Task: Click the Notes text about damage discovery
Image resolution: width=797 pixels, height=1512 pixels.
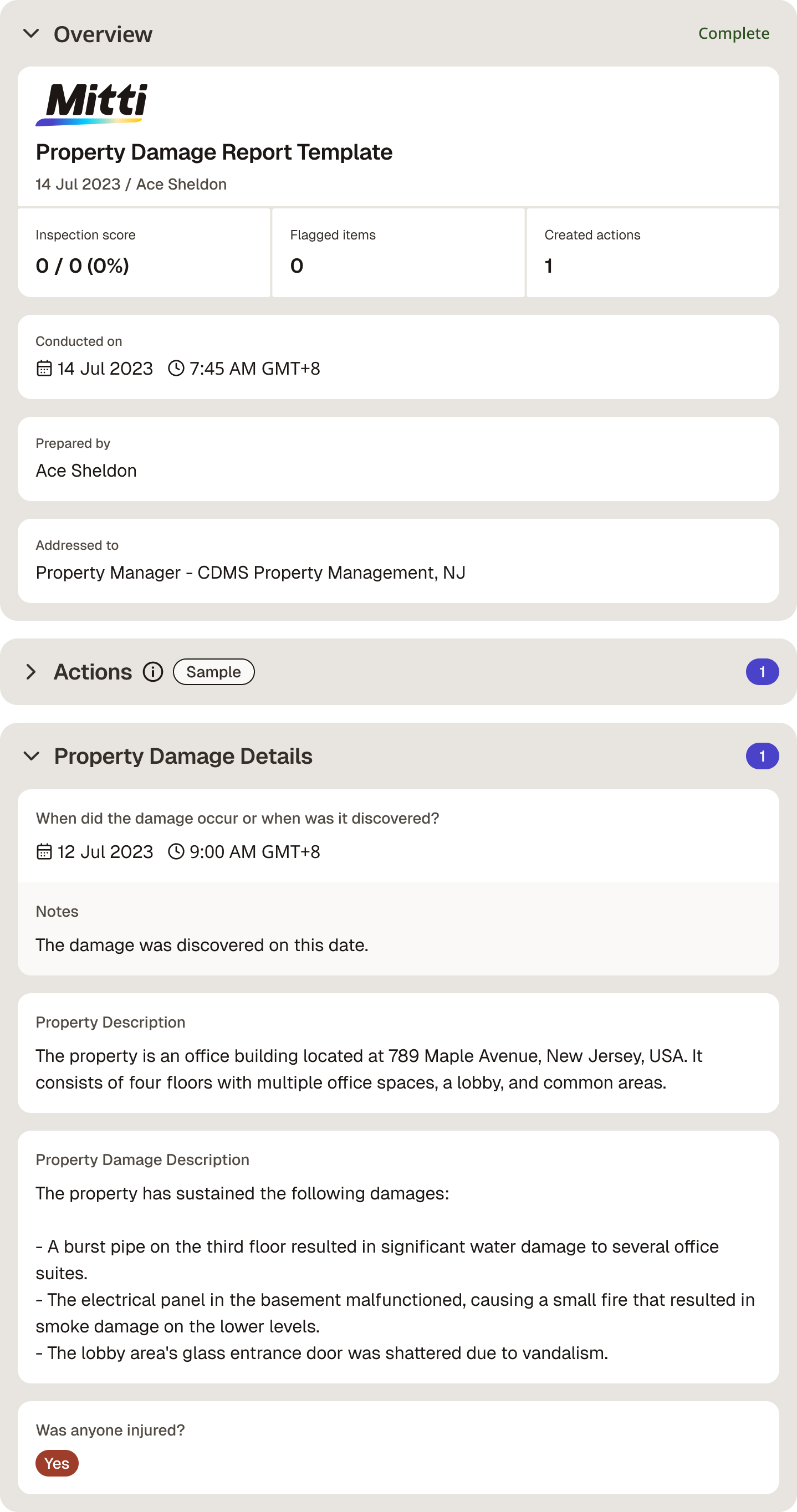Action: pyautogui.click(x=202, y=945)
